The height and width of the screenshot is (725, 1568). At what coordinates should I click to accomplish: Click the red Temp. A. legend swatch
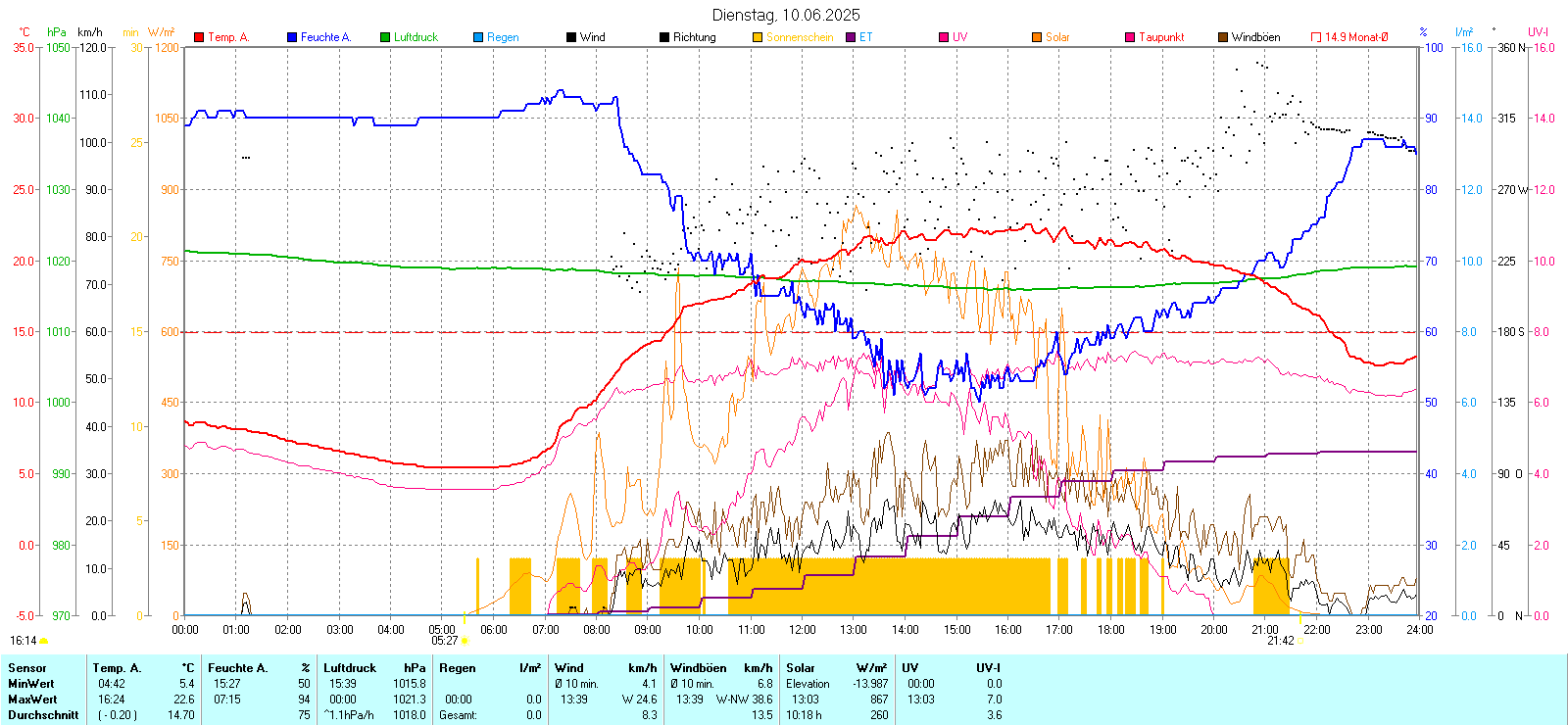199,37
